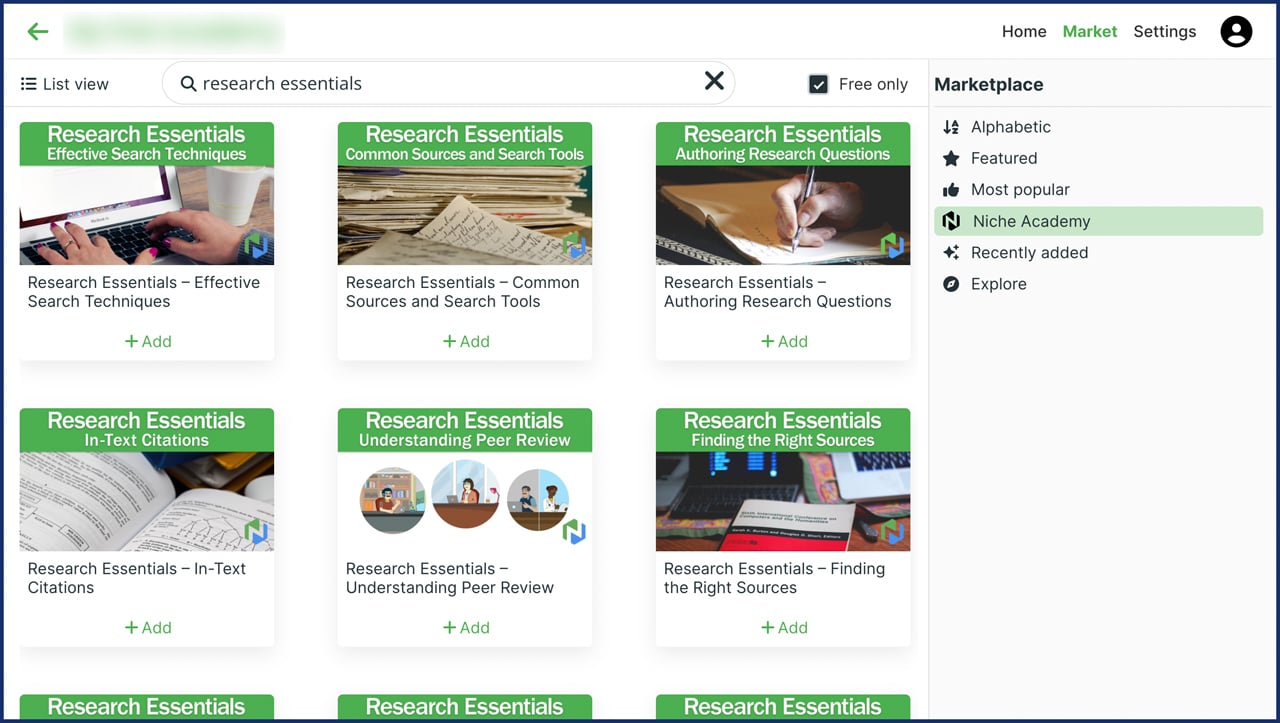
Task: Switch to List view
Action: click(65, 84)
